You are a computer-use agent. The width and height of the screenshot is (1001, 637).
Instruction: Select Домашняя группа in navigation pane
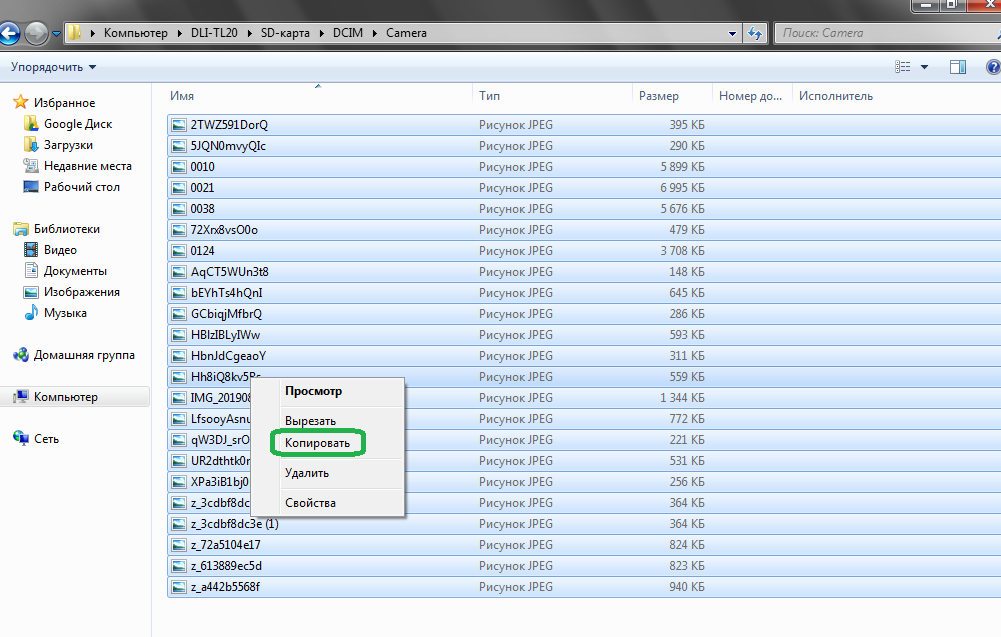pyautogui.click(x=84, y=355)
